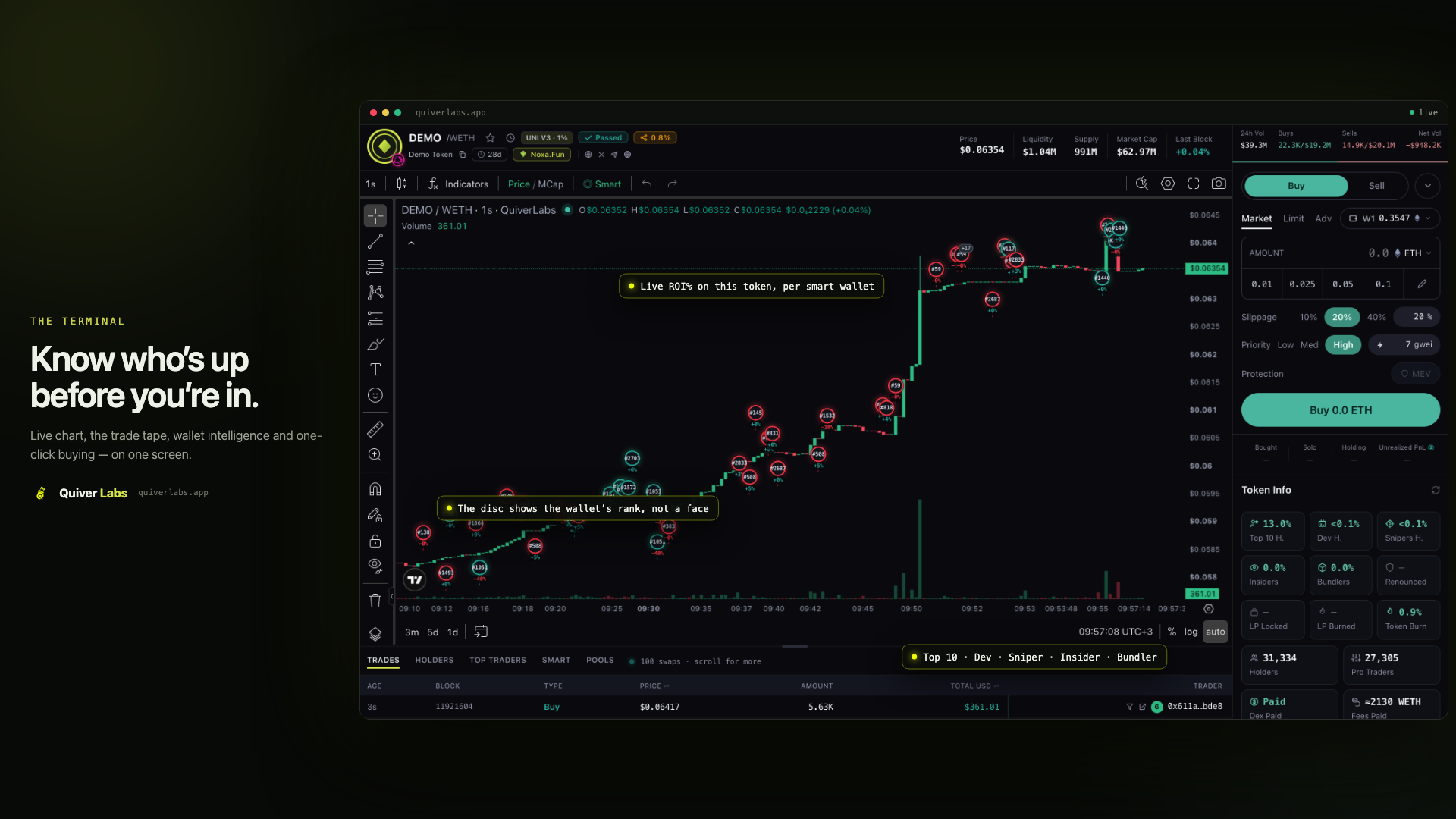Screen dimensions: 1456x819
Task: Change the candlestick chart style
Action: coord(402,184)
